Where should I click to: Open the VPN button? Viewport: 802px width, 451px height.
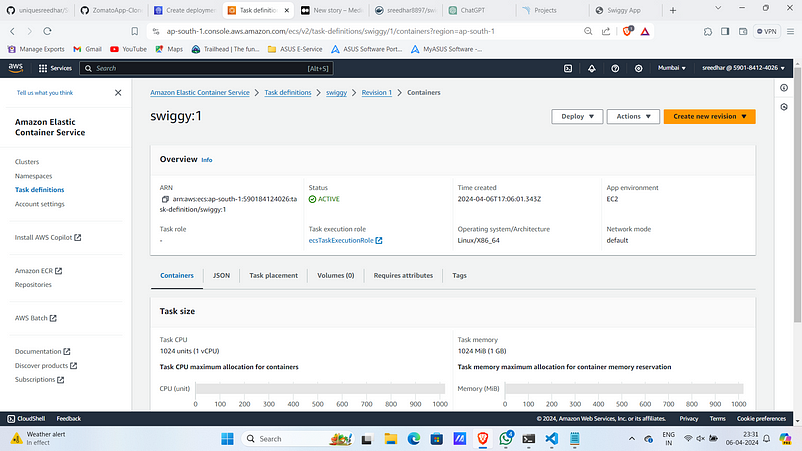click(x=766, y=31)
